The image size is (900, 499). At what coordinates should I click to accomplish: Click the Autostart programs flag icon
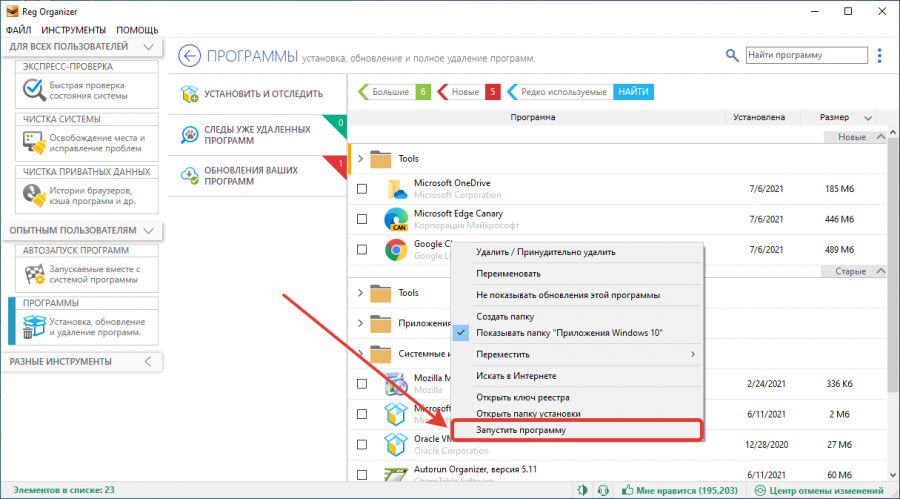pyautogui.click(x=34, y=274)
